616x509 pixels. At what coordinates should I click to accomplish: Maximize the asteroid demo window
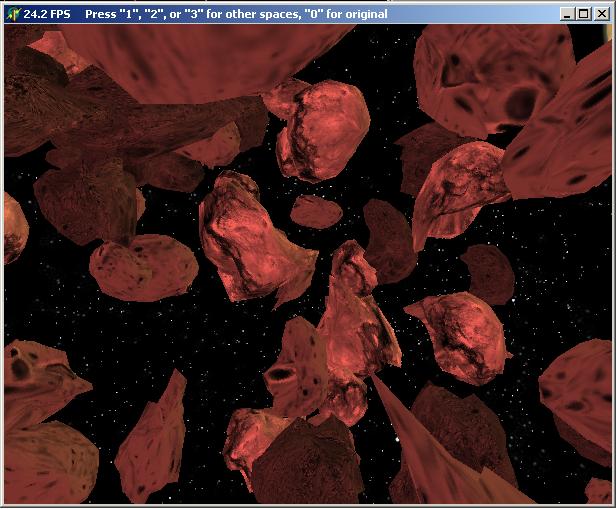pos(584,14)
